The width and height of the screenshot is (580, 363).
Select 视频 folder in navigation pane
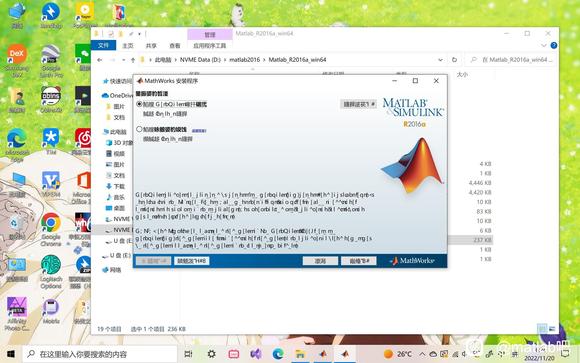click(115, 154)
